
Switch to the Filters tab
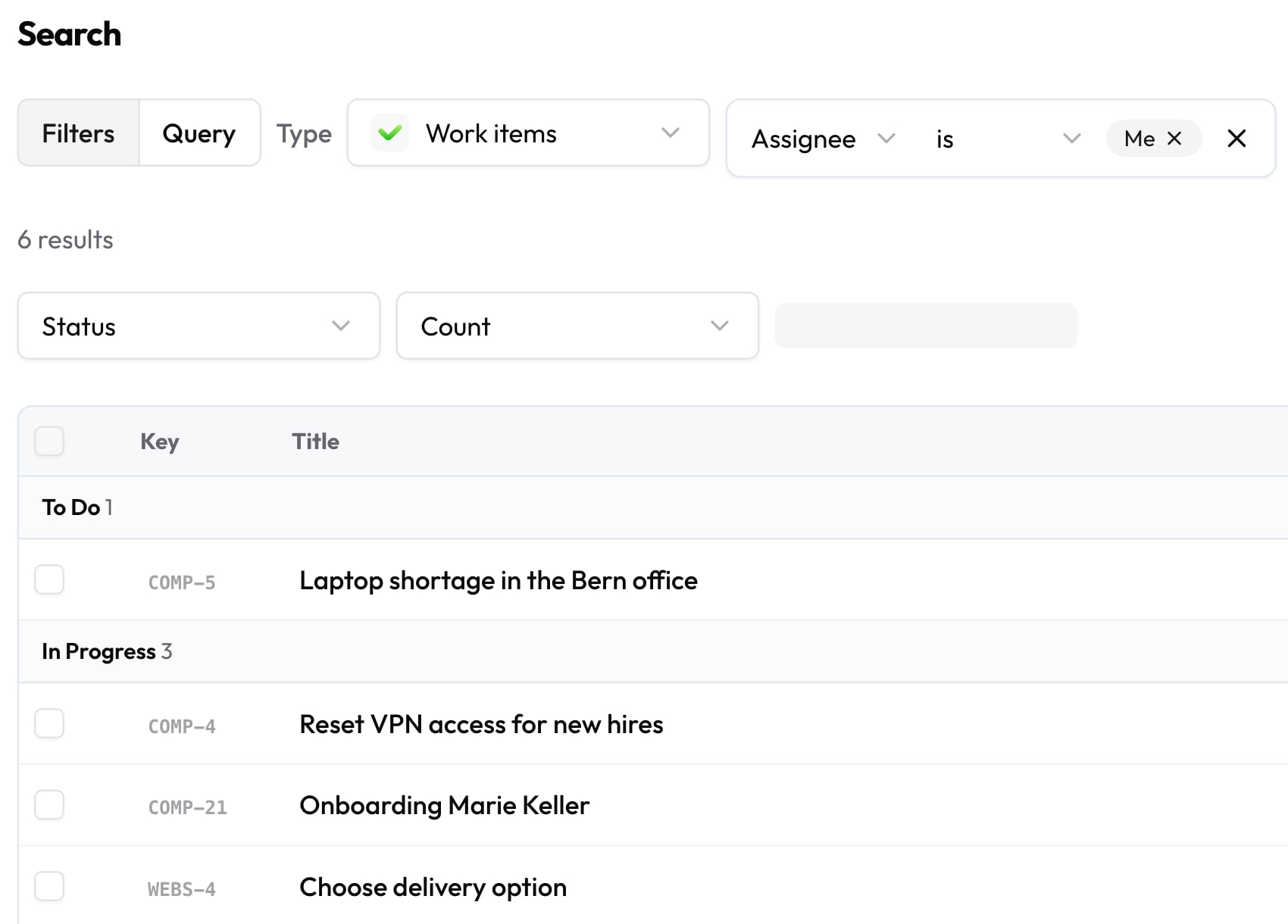click(79, 133)
